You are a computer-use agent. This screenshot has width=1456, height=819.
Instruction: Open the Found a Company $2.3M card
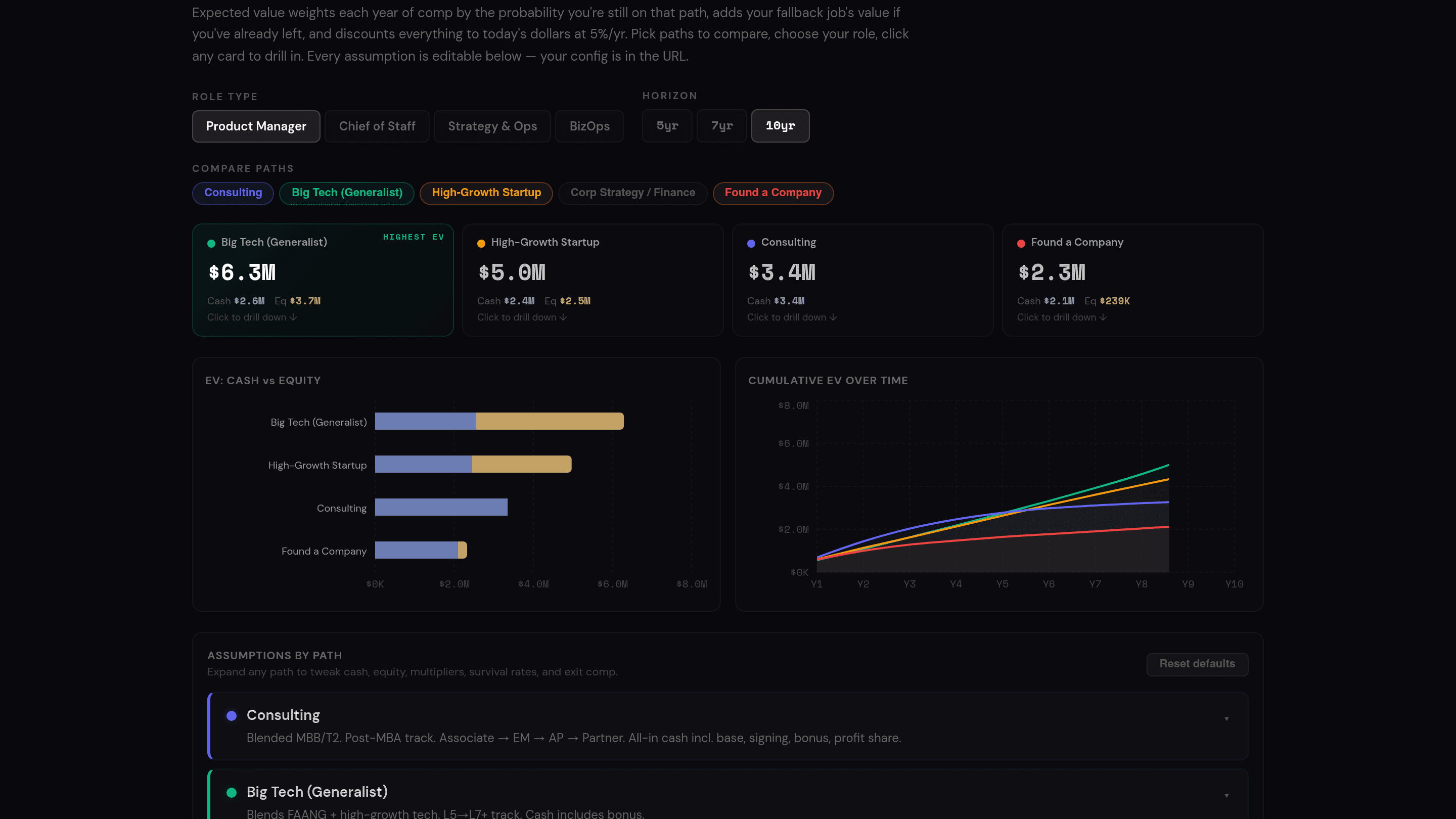coord(1132,280)
